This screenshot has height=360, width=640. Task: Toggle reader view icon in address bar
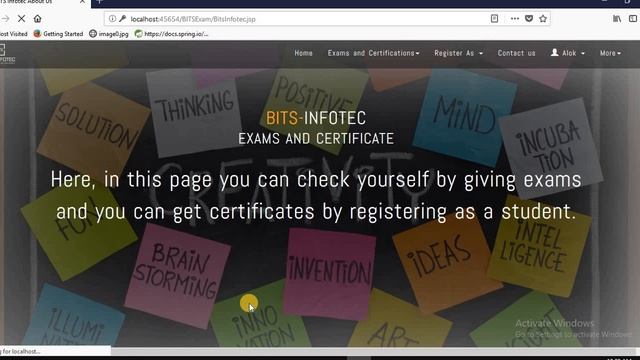(494, 19)
